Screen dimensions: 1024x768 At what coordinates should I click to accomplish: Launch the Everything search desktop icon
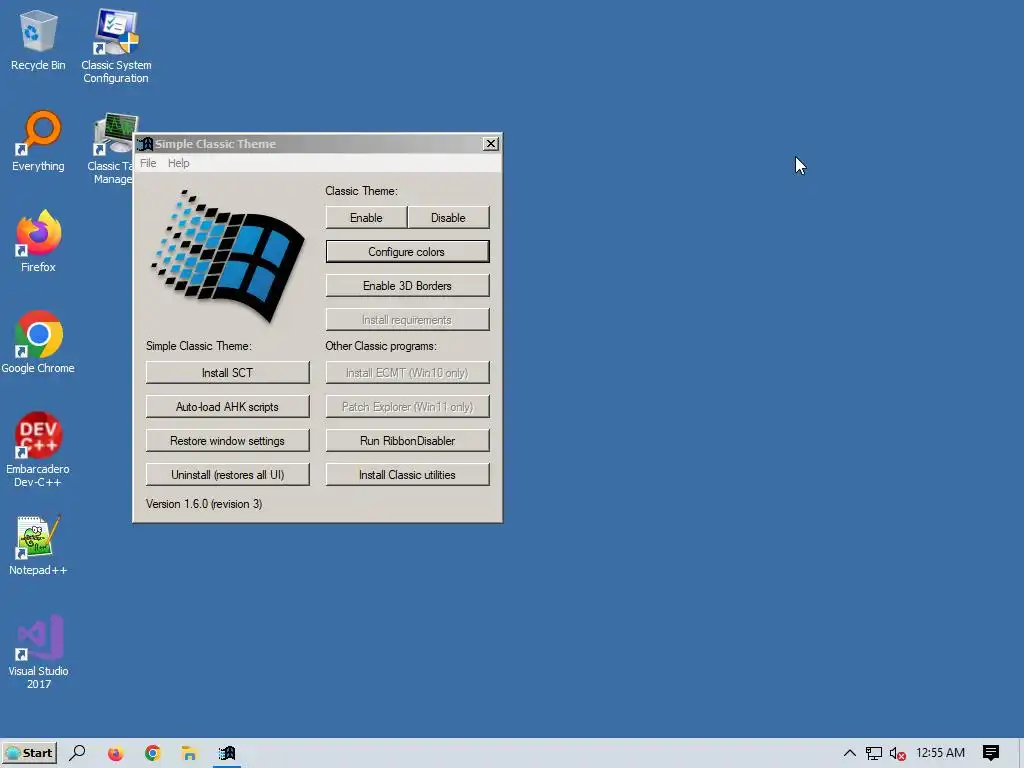pyautogui.click(x=38, y=141)
